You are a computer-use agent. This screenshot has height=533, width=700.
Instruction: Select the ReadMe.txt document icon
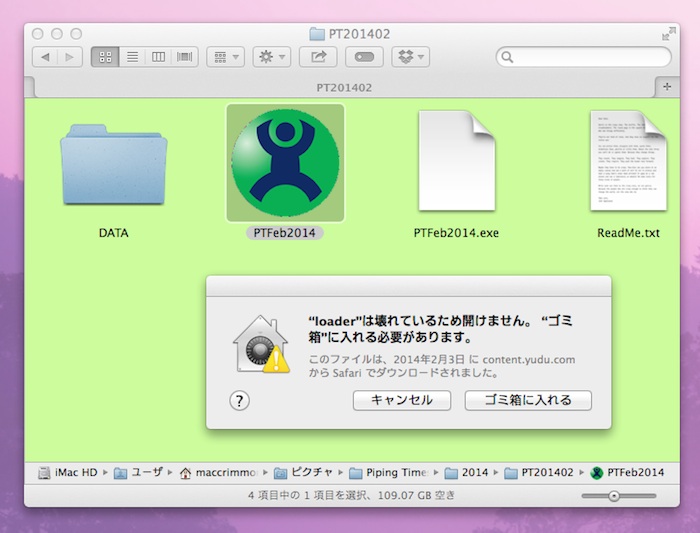pyautogui.click(x=627, y=161)
